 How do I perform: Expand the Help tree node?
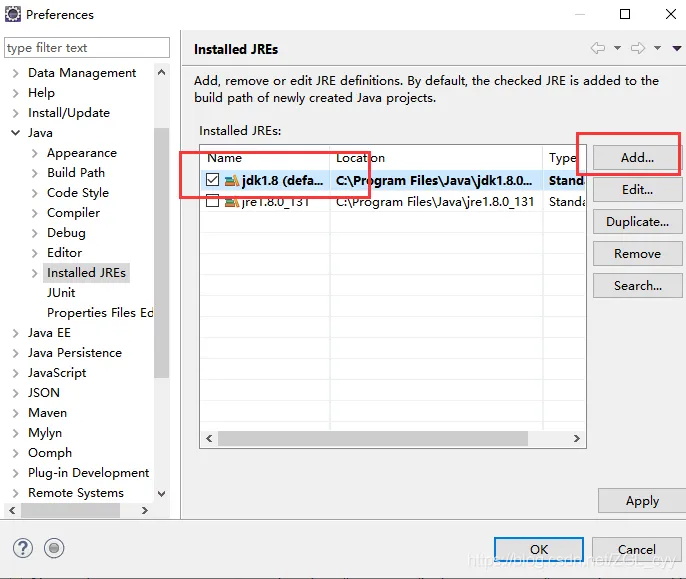16,93
